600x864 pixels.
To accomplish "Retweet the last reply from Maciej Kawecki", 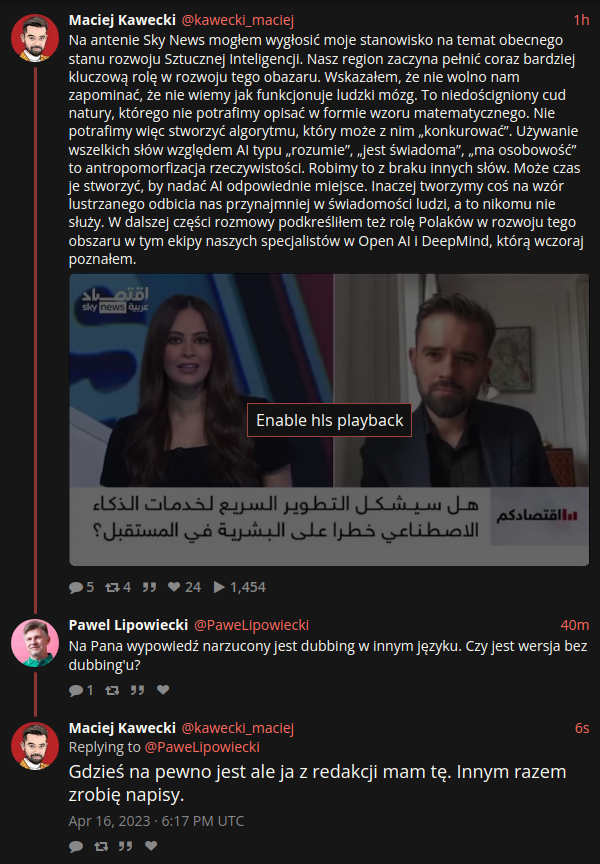I will pyautogui.click(x=101, y=846).
